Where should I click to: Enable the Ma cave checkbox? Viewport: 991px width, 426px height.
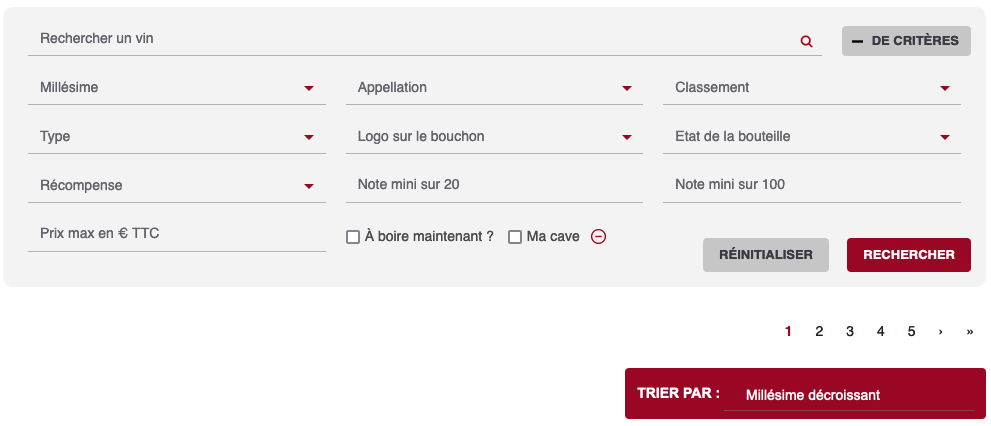515,237
